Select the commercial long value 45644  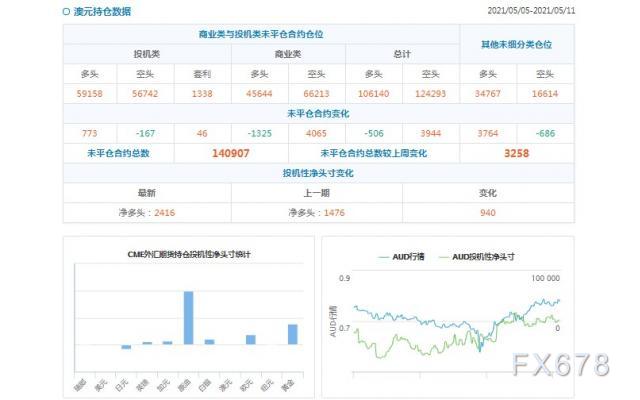[259, 93]
